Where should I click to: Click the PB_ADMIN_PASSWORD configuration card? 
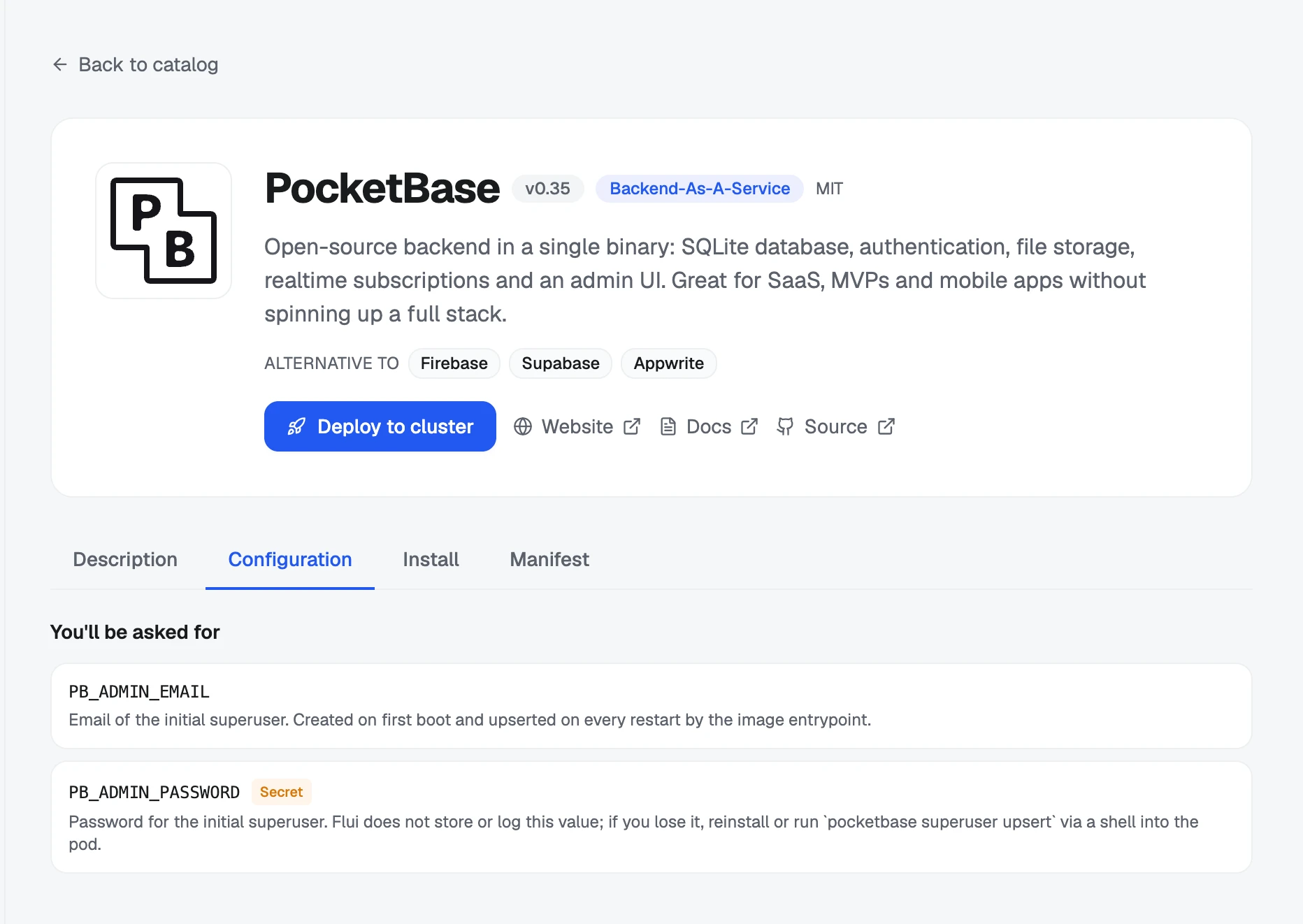coord(651,817)
